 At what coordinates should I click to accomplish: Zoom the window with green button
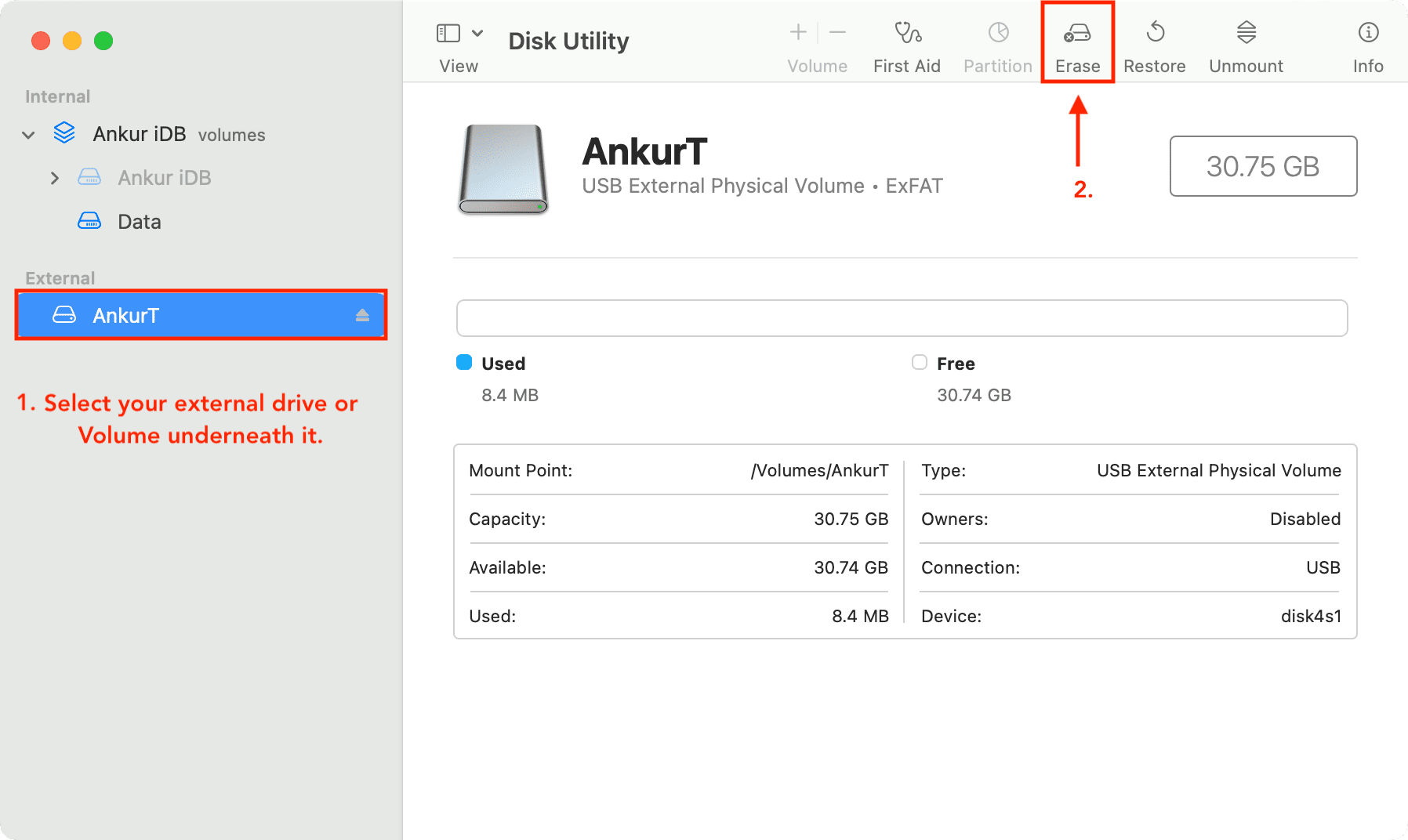point(103,41)
